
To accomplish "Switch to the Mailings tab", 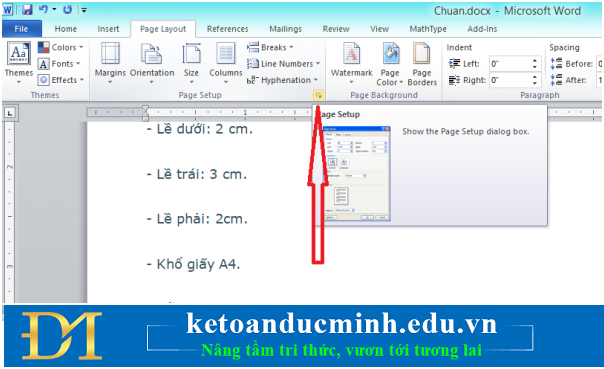I will (x=285, y=29).
